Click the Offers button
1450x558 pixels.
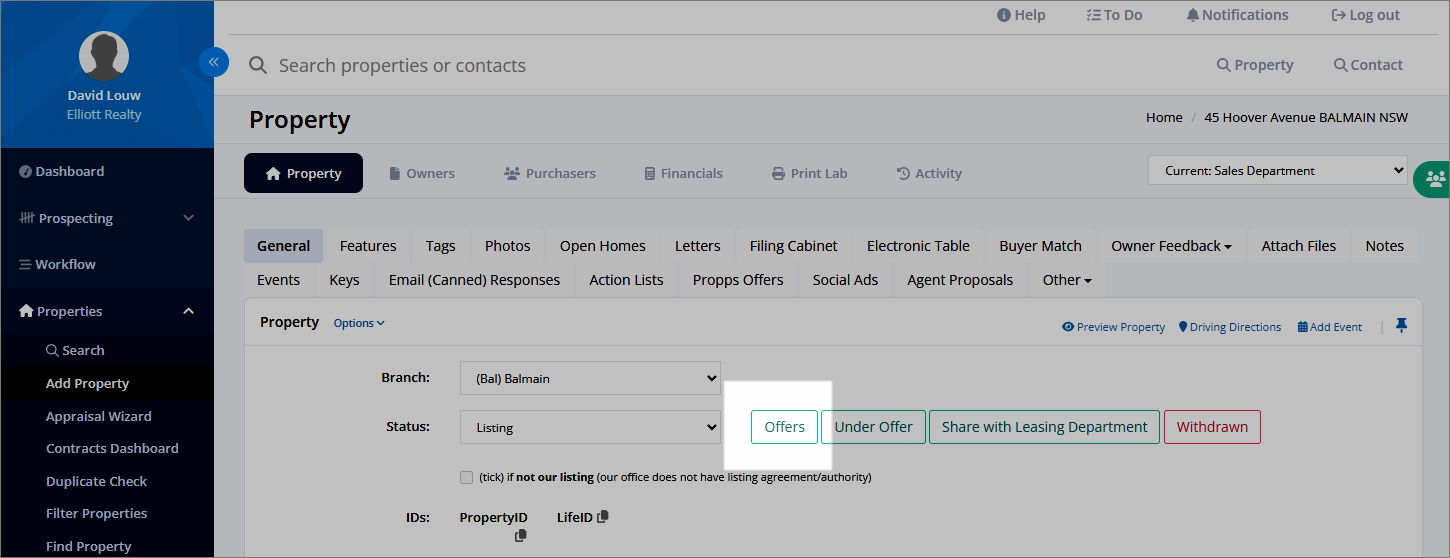(785, 427)
